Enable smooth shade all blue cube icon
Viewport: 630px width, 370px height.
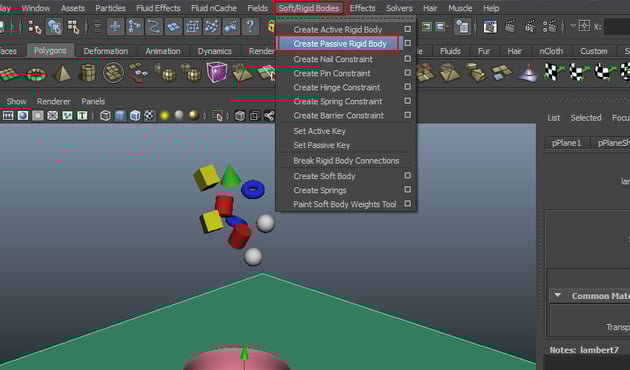pyautogui.click(x=120, y=116)
